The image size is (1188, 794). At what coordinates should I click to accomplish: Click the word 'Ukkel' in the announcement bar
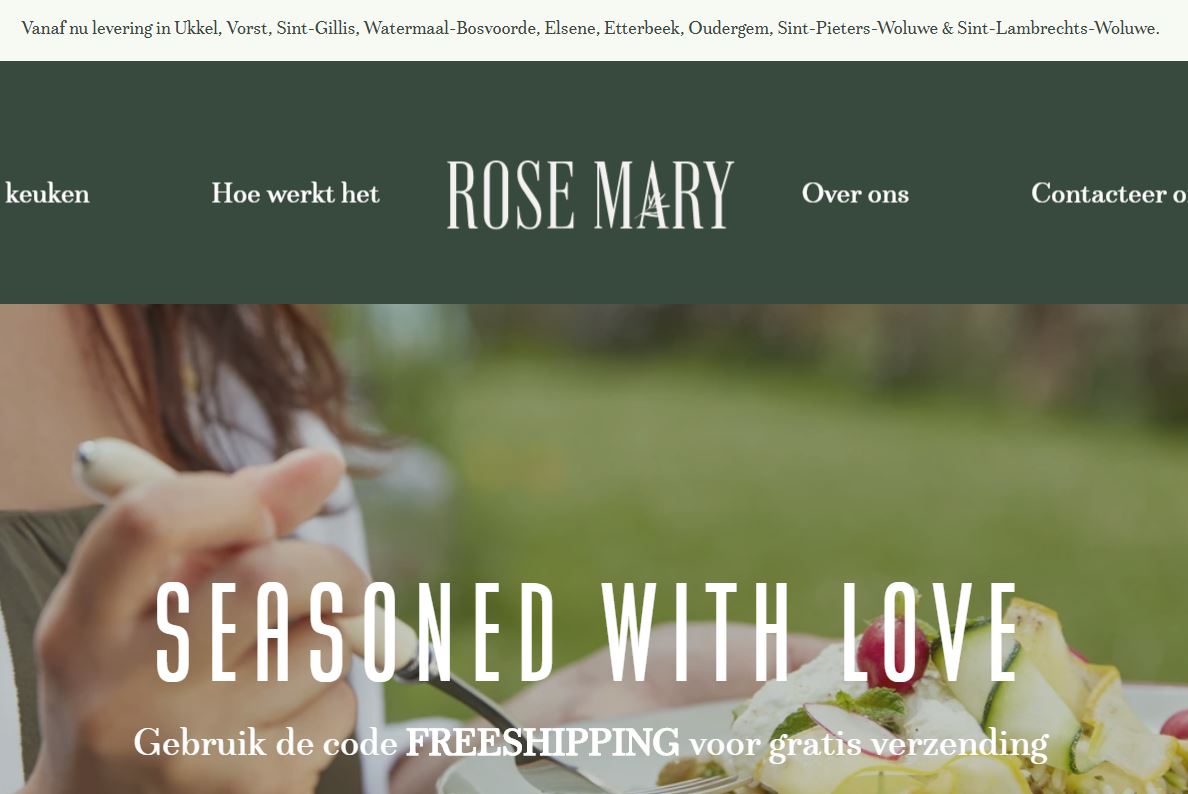[x=195, y=29]
